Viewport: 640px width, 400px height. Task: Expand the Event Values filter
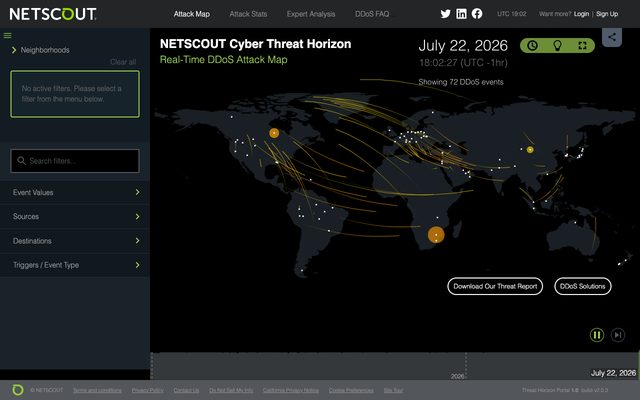pos(75,192)
